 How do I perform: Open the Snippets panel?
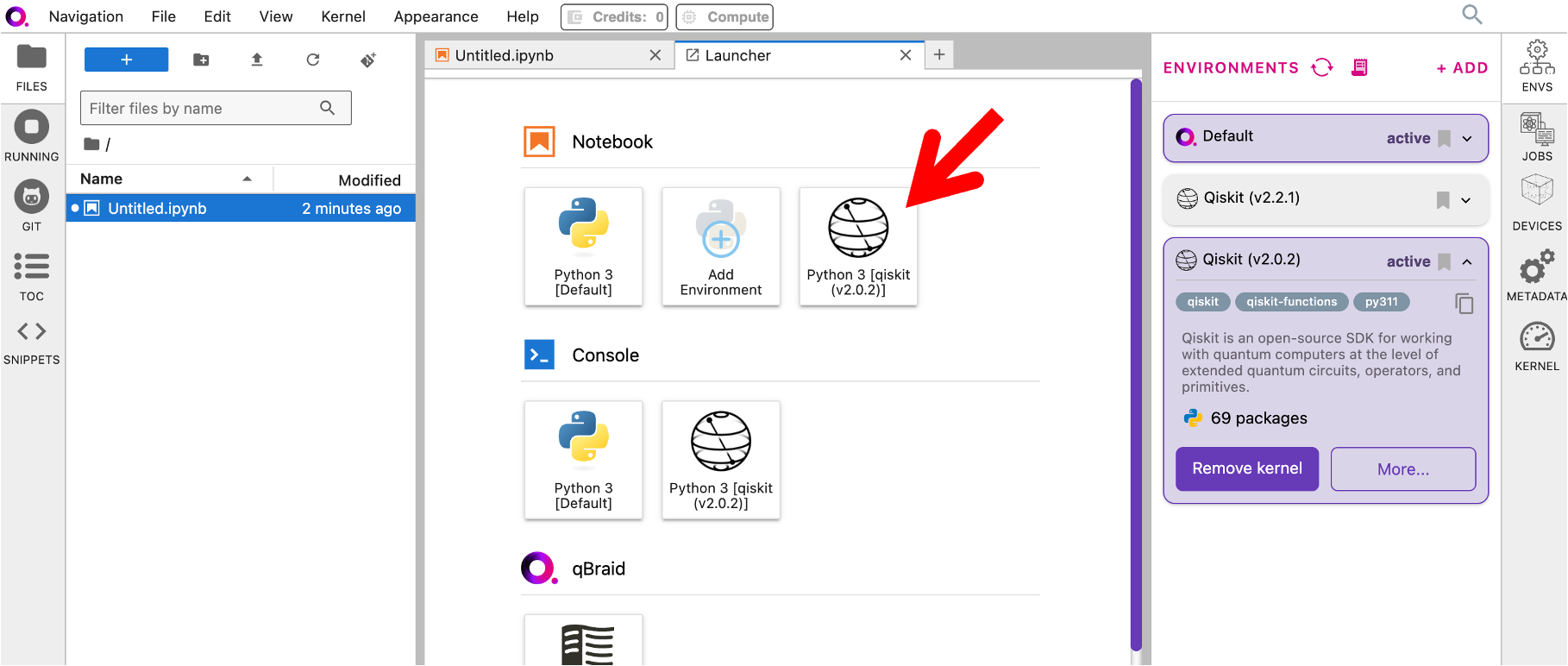32,342
